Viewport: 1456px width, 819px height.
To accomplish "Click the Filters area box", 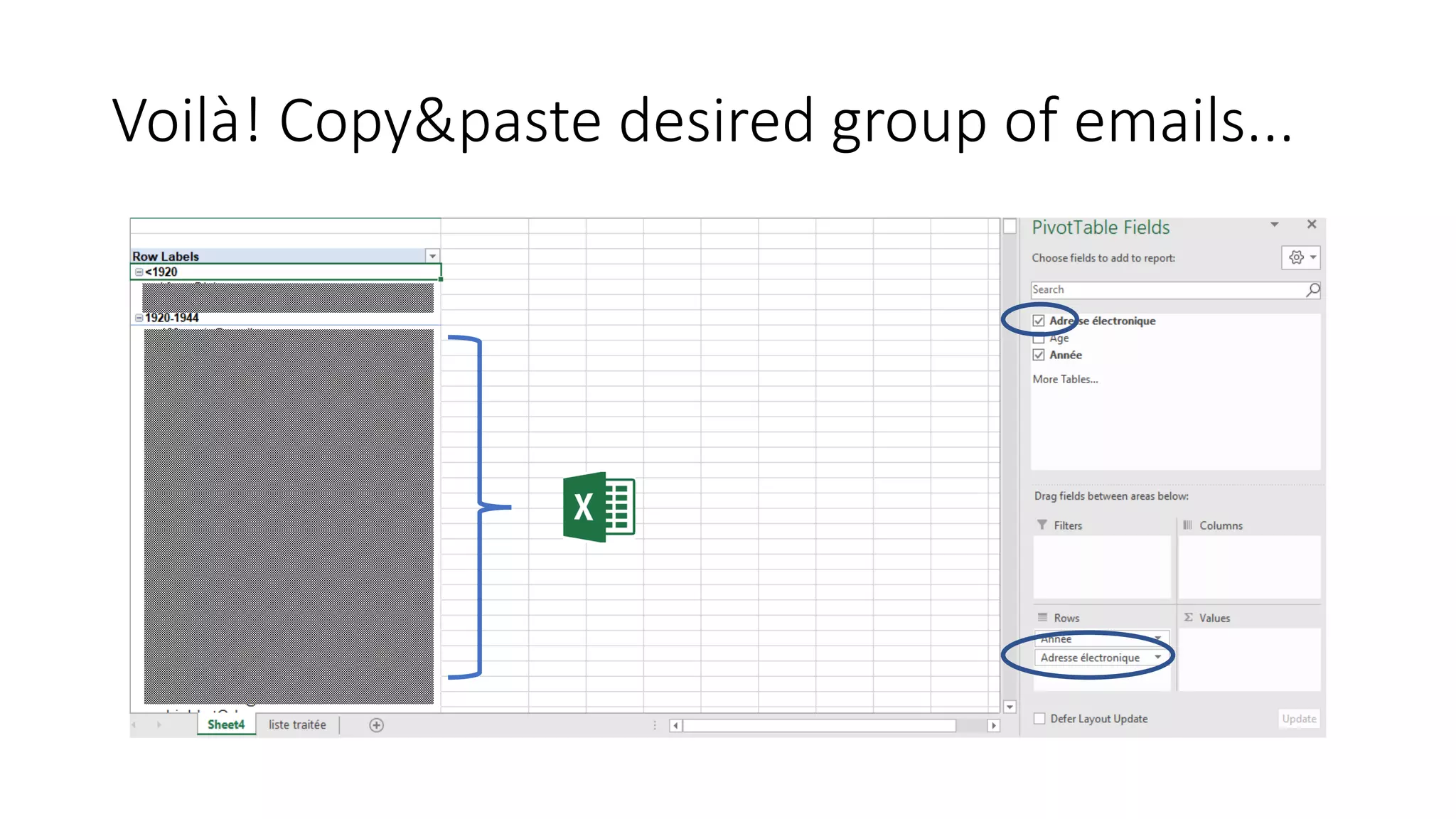I will 1101,567.
